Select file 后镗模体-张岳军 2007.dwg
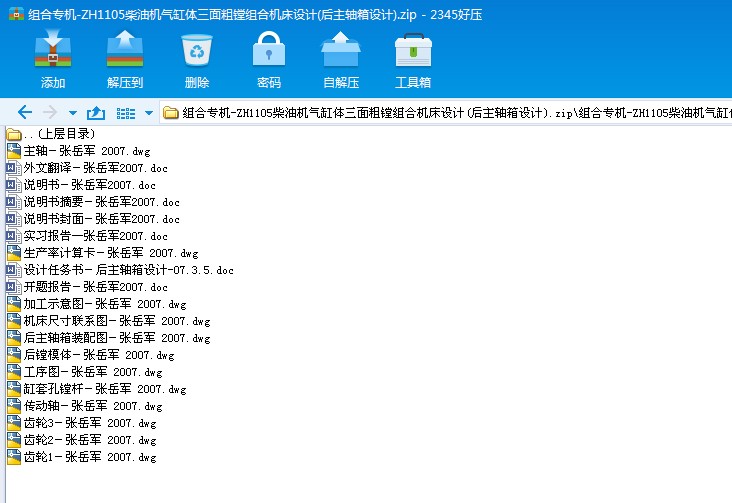 click(x=90, y=355)
